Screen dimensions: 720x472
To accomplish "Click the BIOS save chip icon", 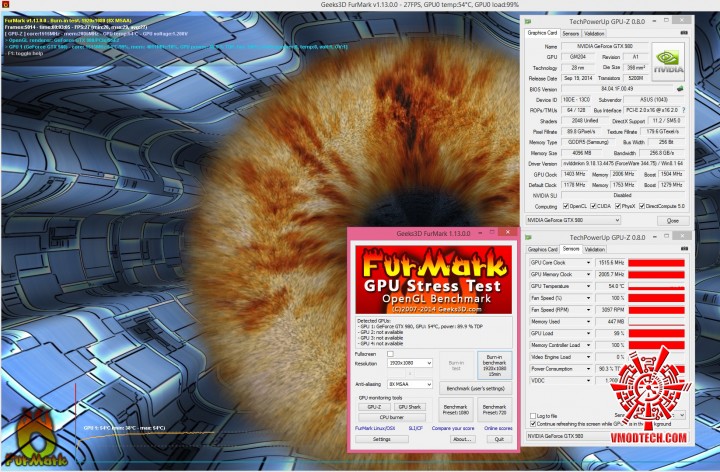I will coord(680,89).
